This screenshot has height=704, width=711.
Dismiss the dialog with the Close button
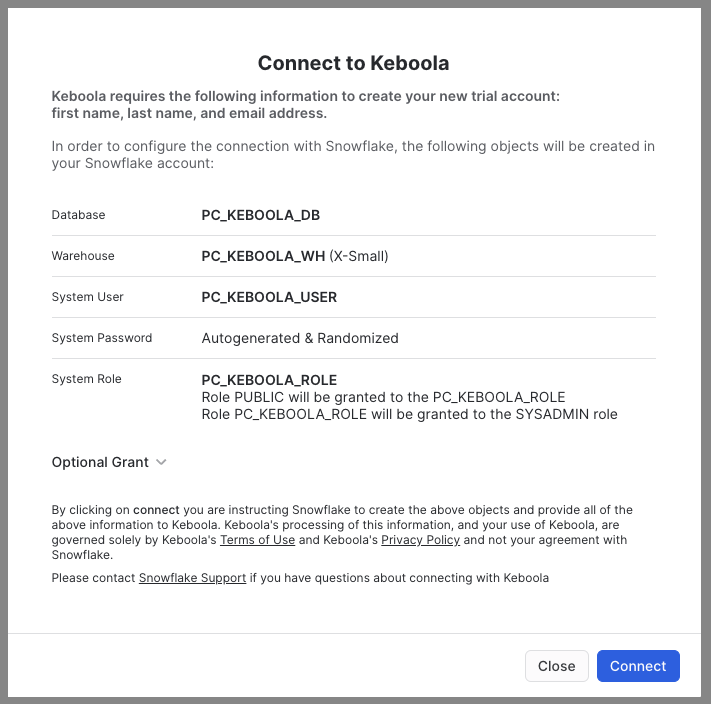coord(556,666)
